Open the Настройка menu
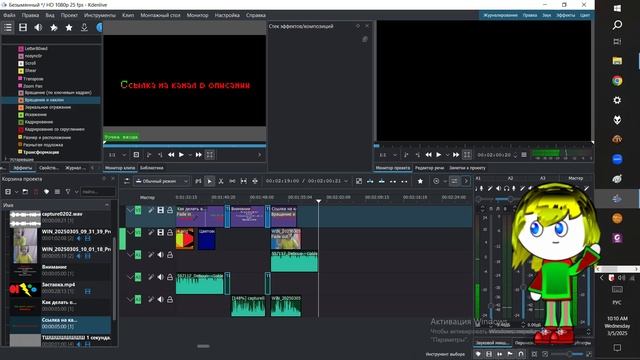The image size is (640, 360). click(x=227, y=15)
